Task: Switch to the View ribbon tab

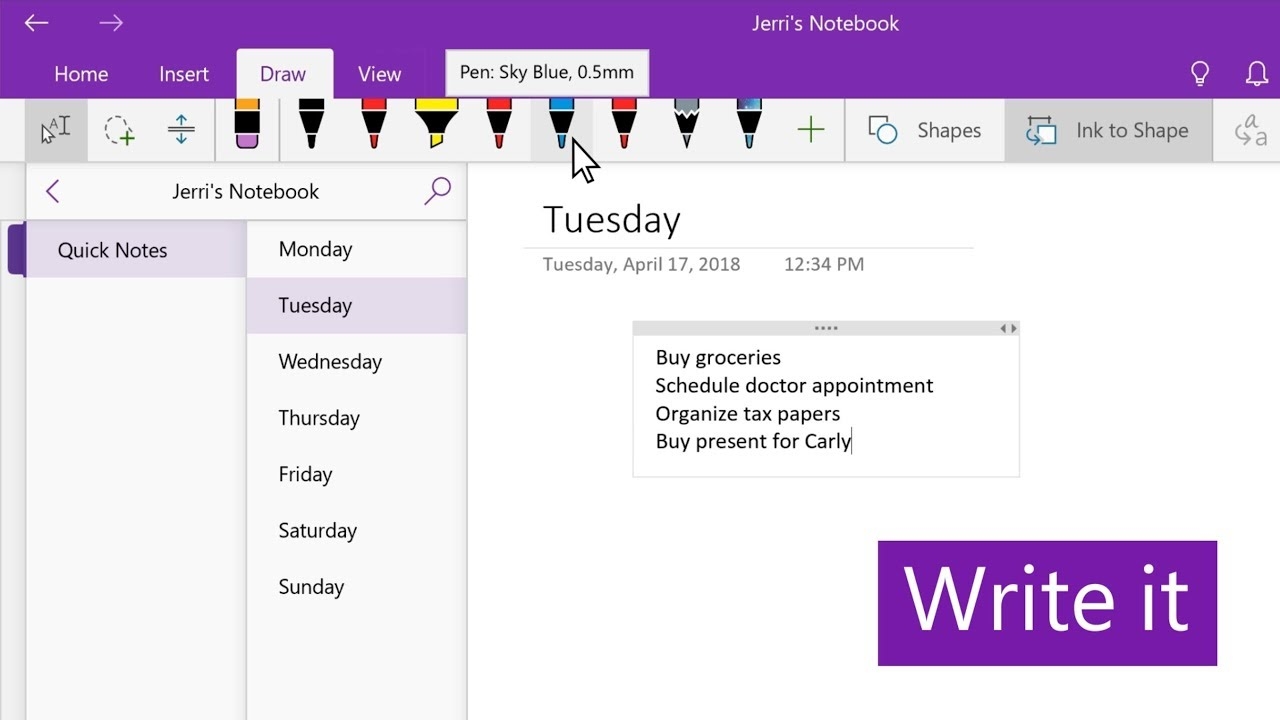Action: pyautogui.click(x=379, y=73)
